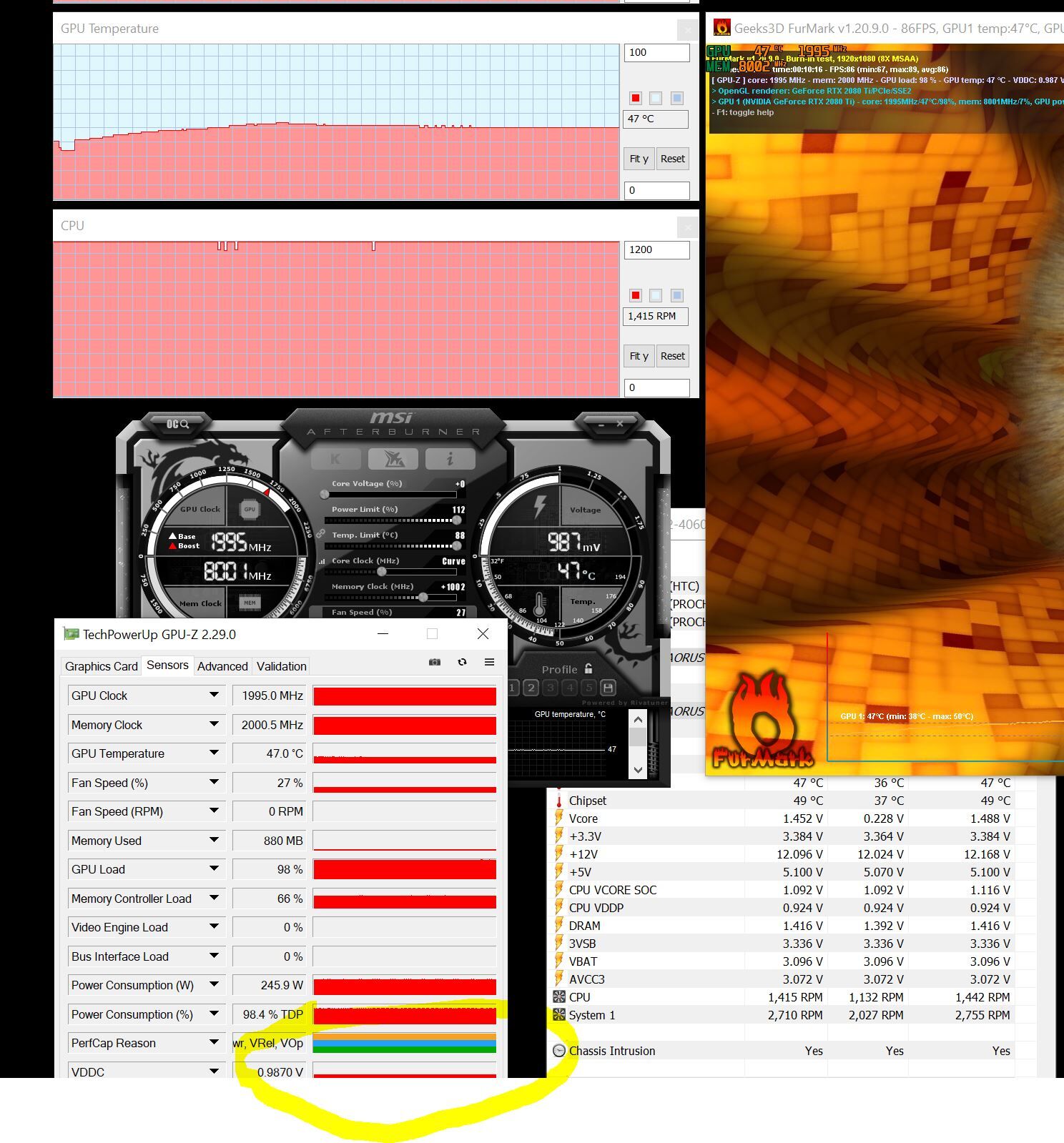The height and width of the screenshot is (1143, 1064).
Task: Select the blue color box in the GPU Temperature panel
Action: click(x=677, y=98)
